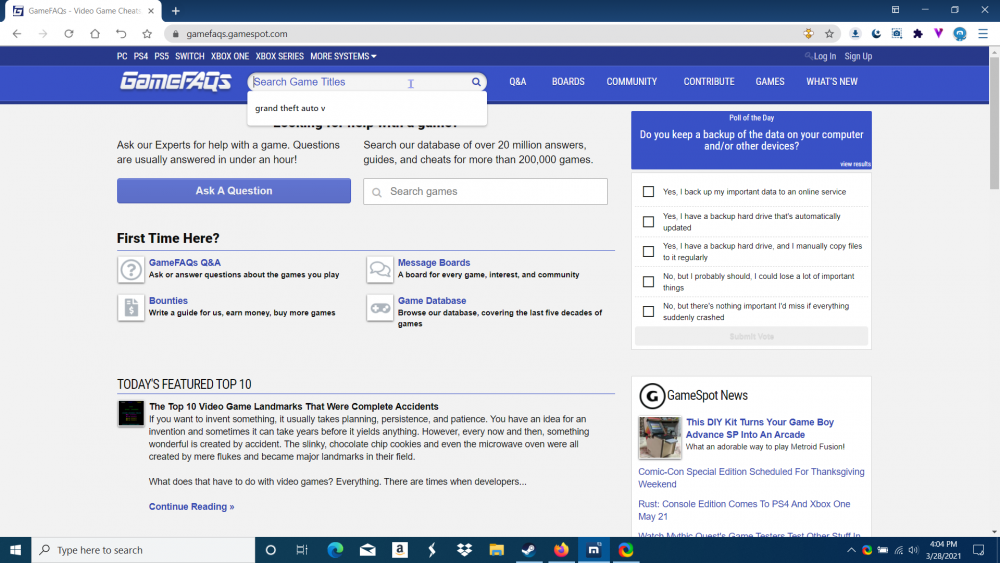This screenshot has width=1000, height=563.
Task: Expand the MORE SYSTEMS dropdown
Action: point(343,56)
